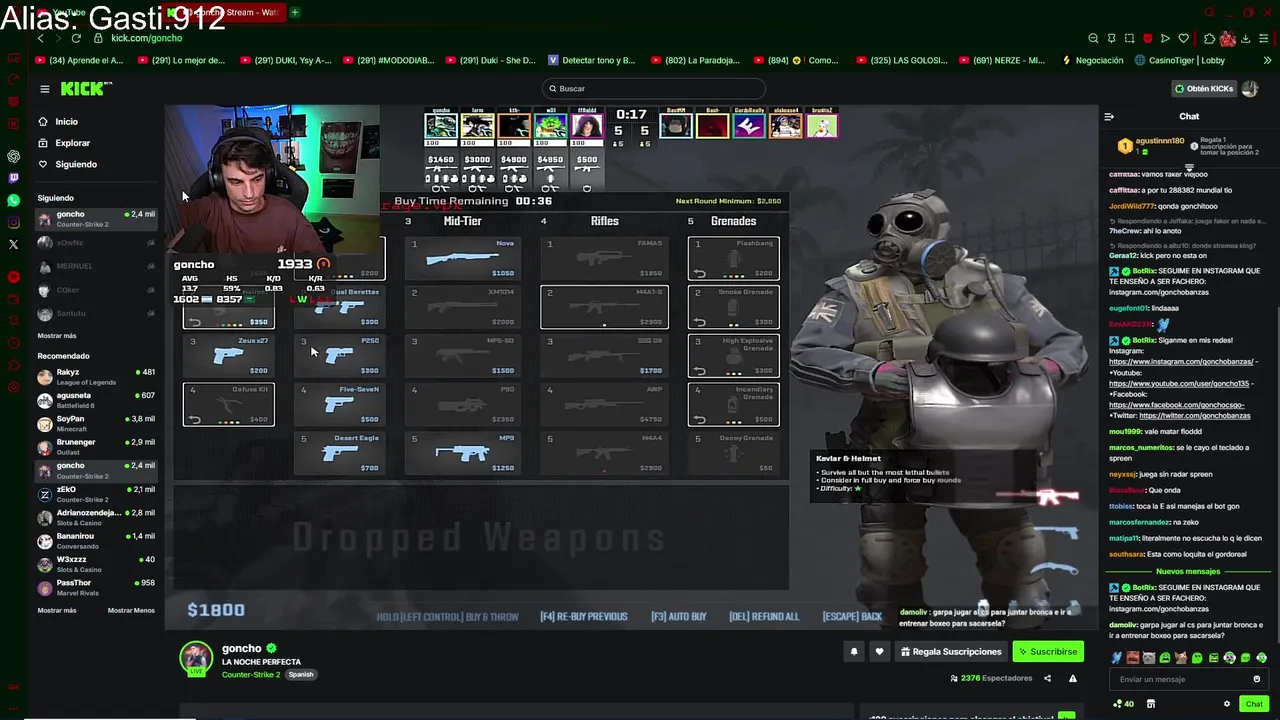Reload the page in the browser

click(76, 38)
